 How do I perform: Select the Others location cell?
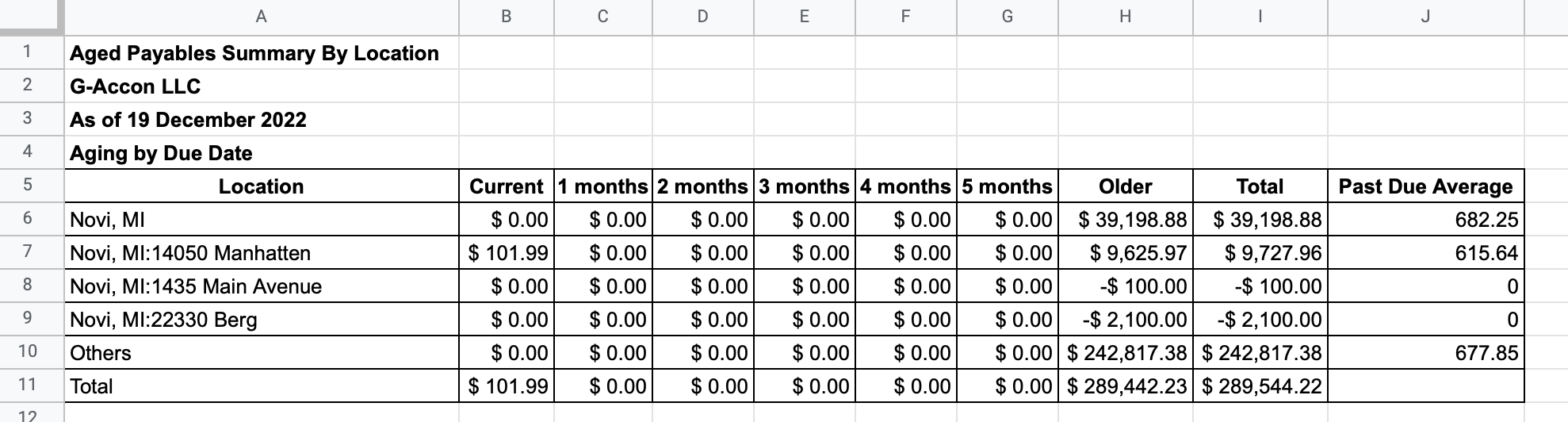[261, 352]
